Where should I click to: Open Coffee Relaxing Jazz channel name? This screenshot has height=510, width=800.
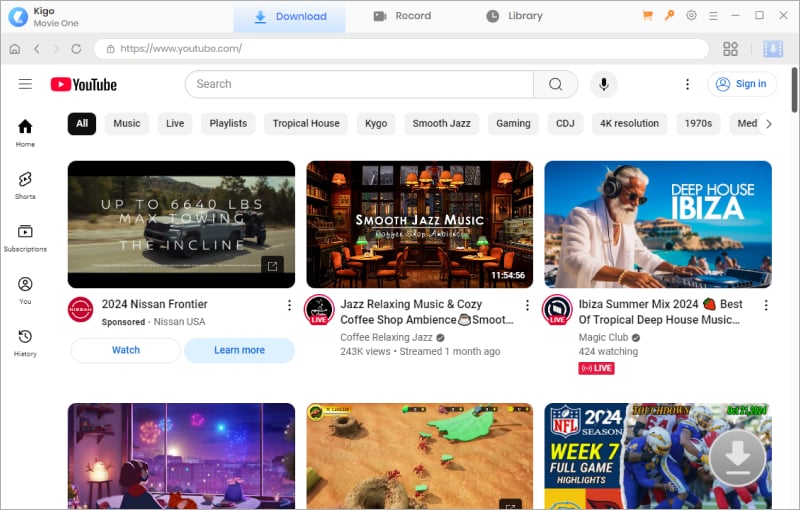coord(387,338)
